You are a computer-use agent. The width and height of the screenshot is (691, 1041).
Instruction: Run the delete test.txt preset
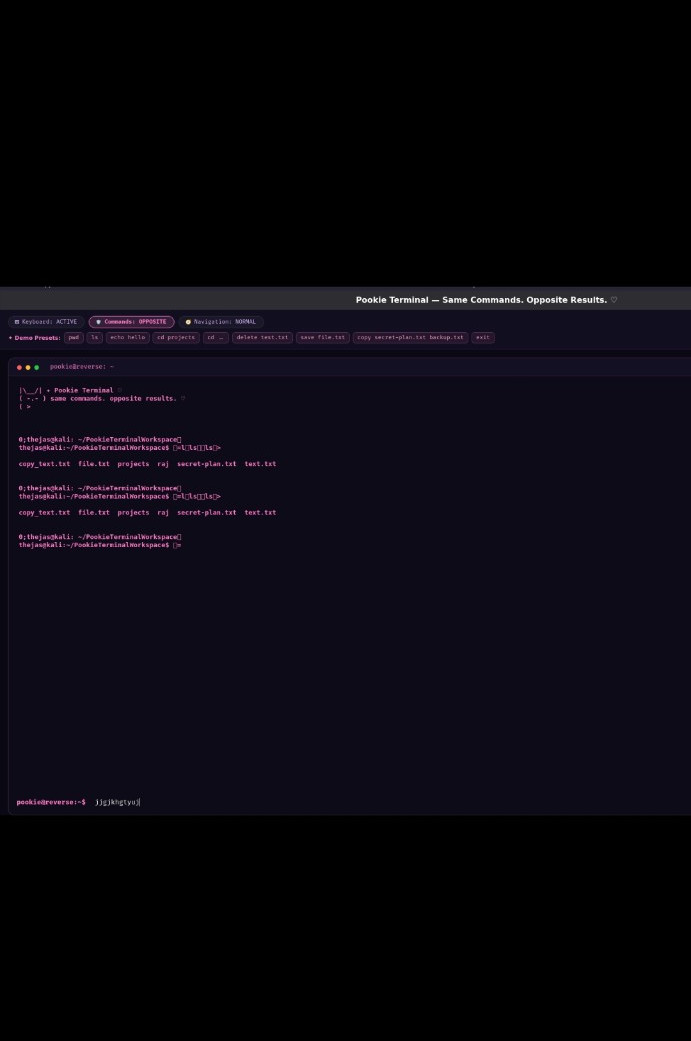[262, 337]
